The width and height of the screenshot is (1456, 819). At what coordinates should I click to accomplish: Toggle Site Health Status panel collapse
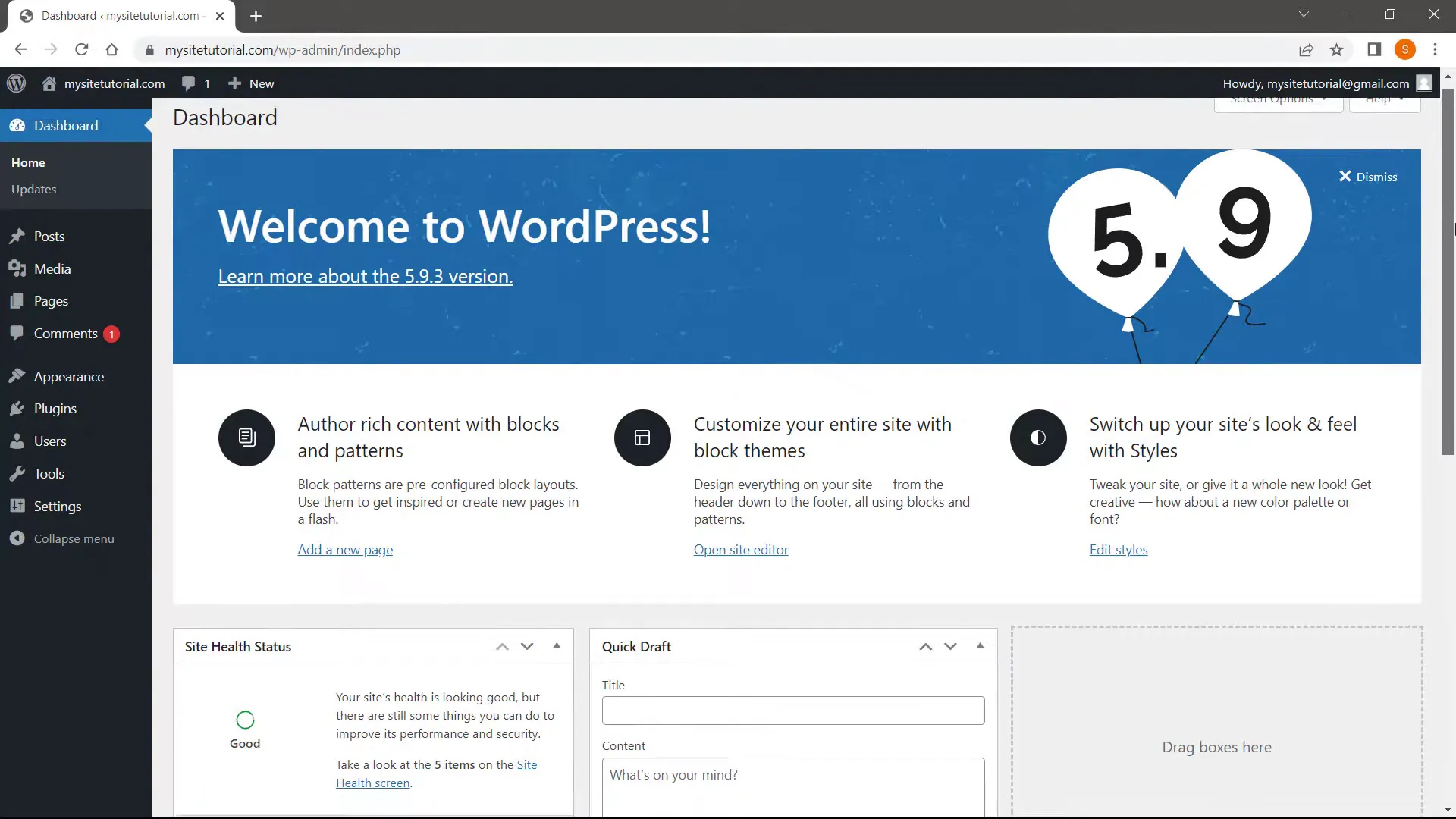(x=557, y=646)
